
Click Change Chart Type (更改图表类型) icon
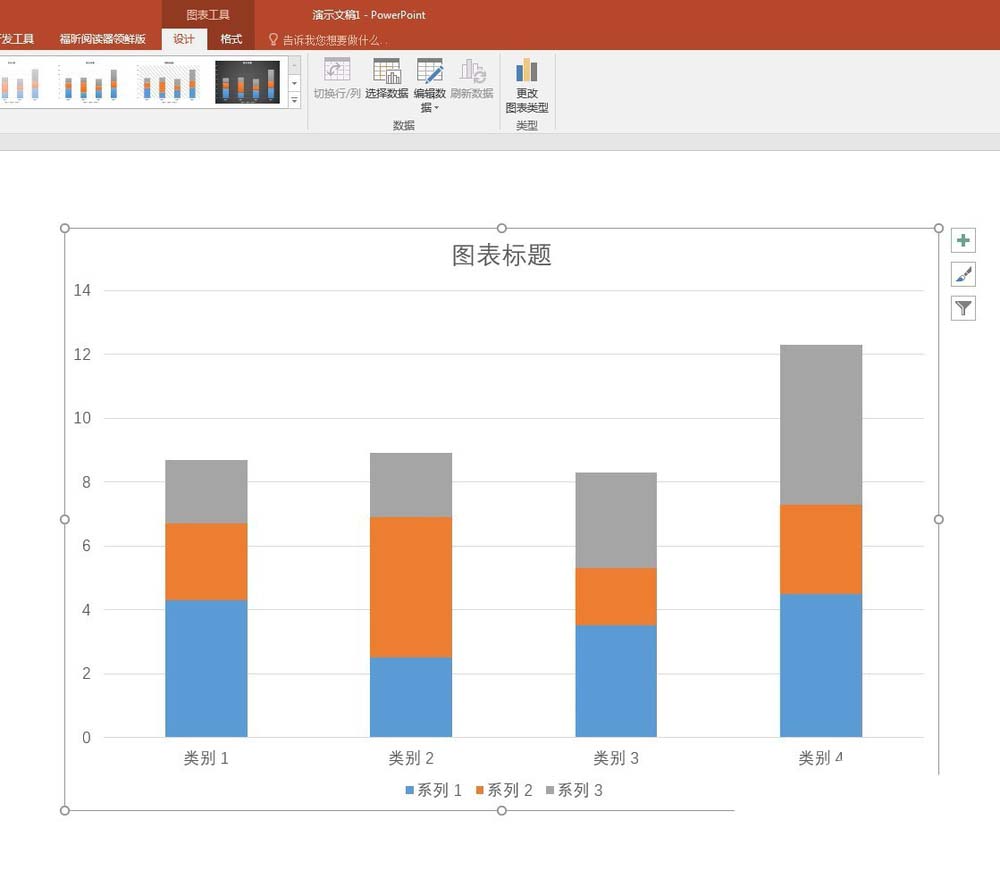[x=526, y=72]
